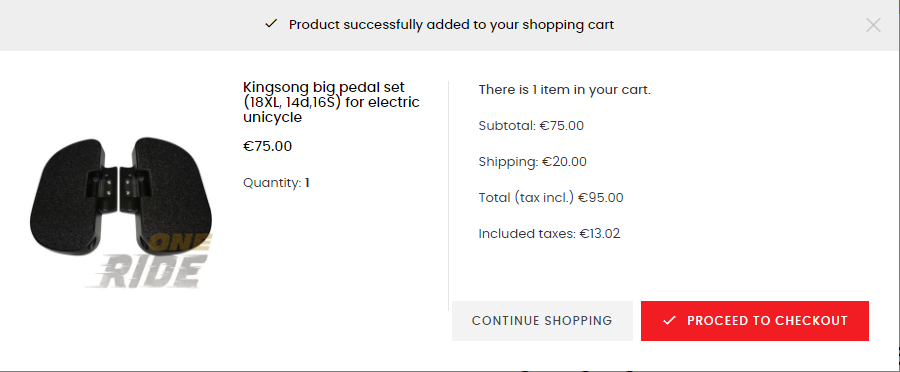This screenshot has width=900, height=372.
Task: Select the Included taxes: €13.02 line
Action: click(549, 234)
